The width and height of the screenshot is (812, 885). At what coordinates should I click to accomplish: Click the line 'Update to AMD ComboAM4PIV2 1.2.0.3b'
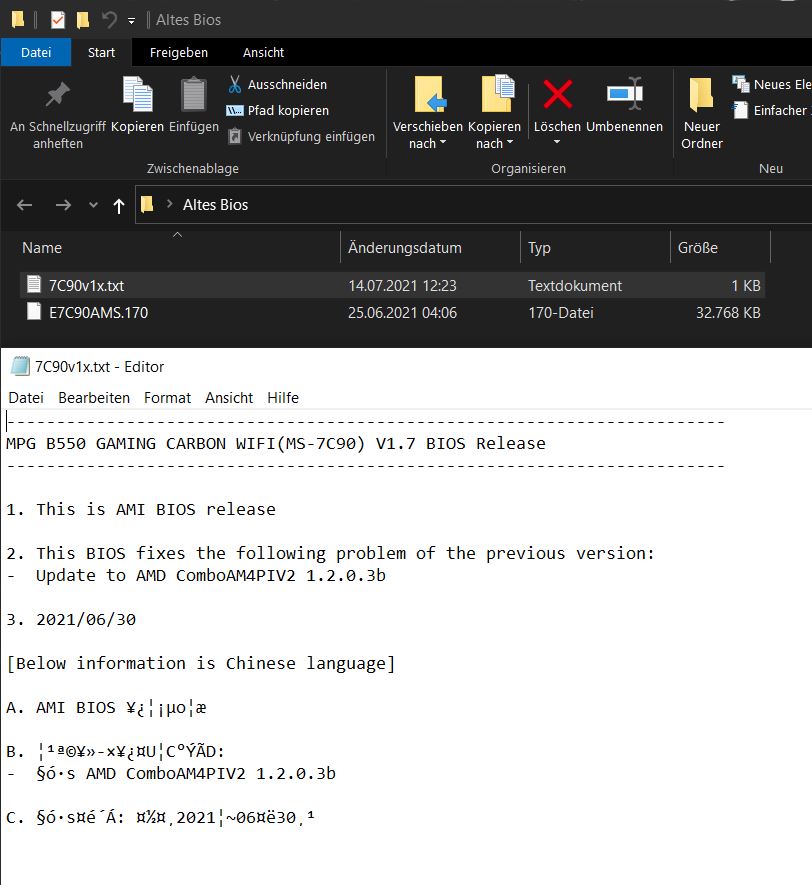tap(210, 576)
